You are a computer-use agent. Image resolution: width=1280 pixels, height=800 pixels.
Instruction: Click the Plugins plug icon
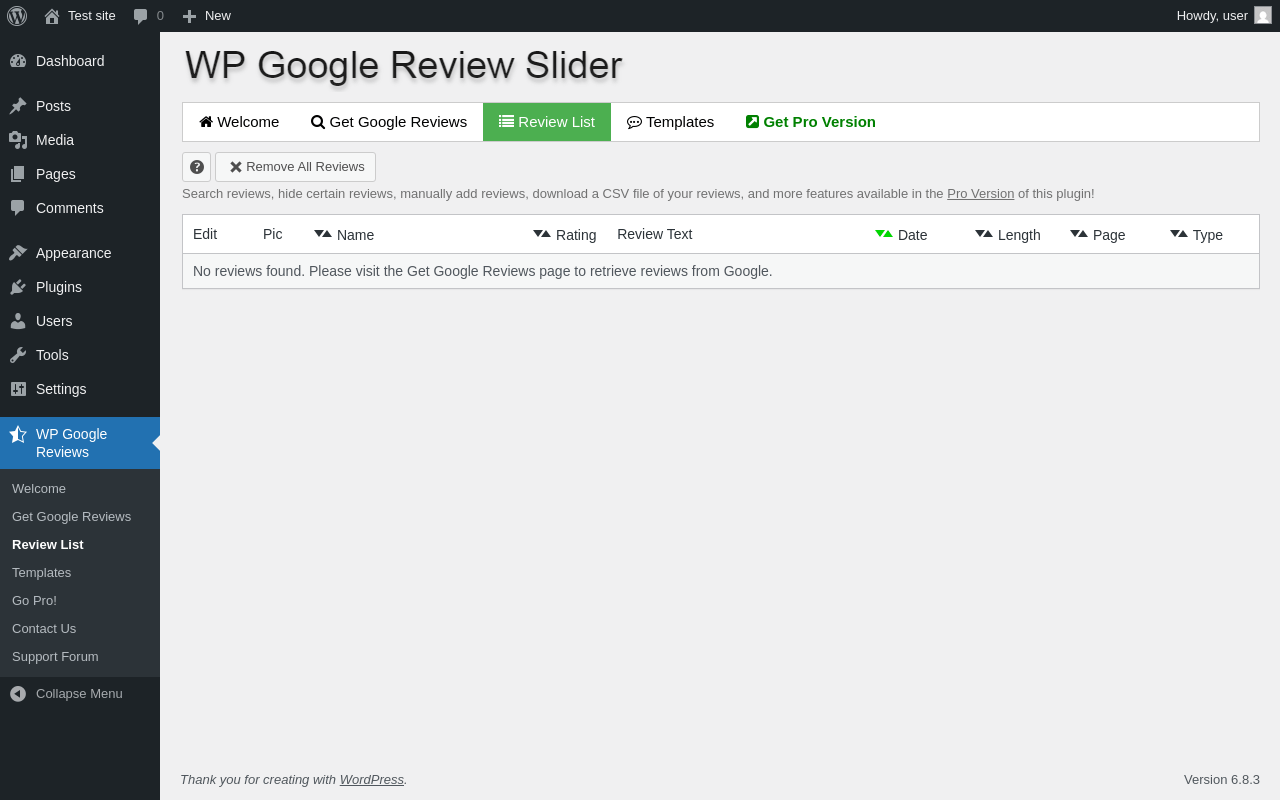[x=18, y=287]
